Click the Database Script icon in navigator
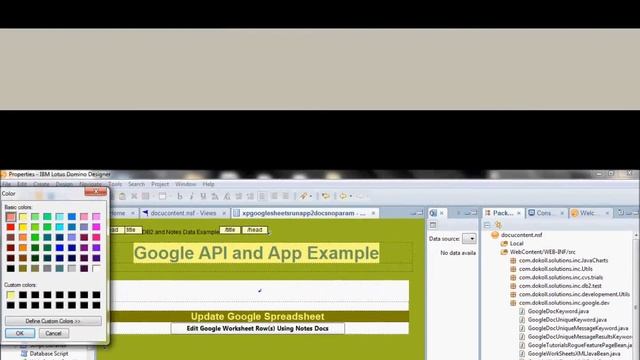 tap(24, 353)
